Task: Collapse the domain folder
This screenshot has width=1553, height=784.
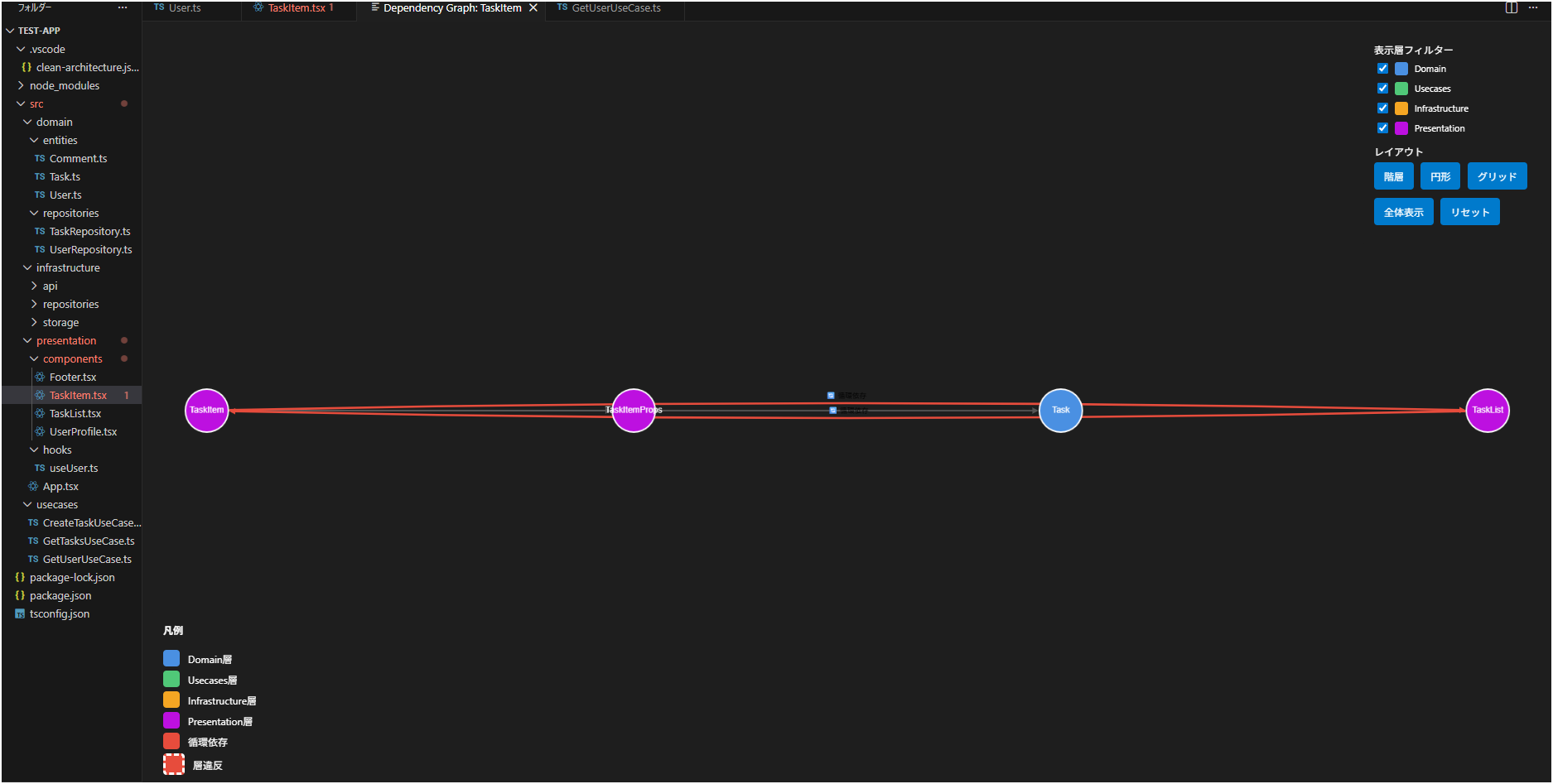Action: pos(27,122)
